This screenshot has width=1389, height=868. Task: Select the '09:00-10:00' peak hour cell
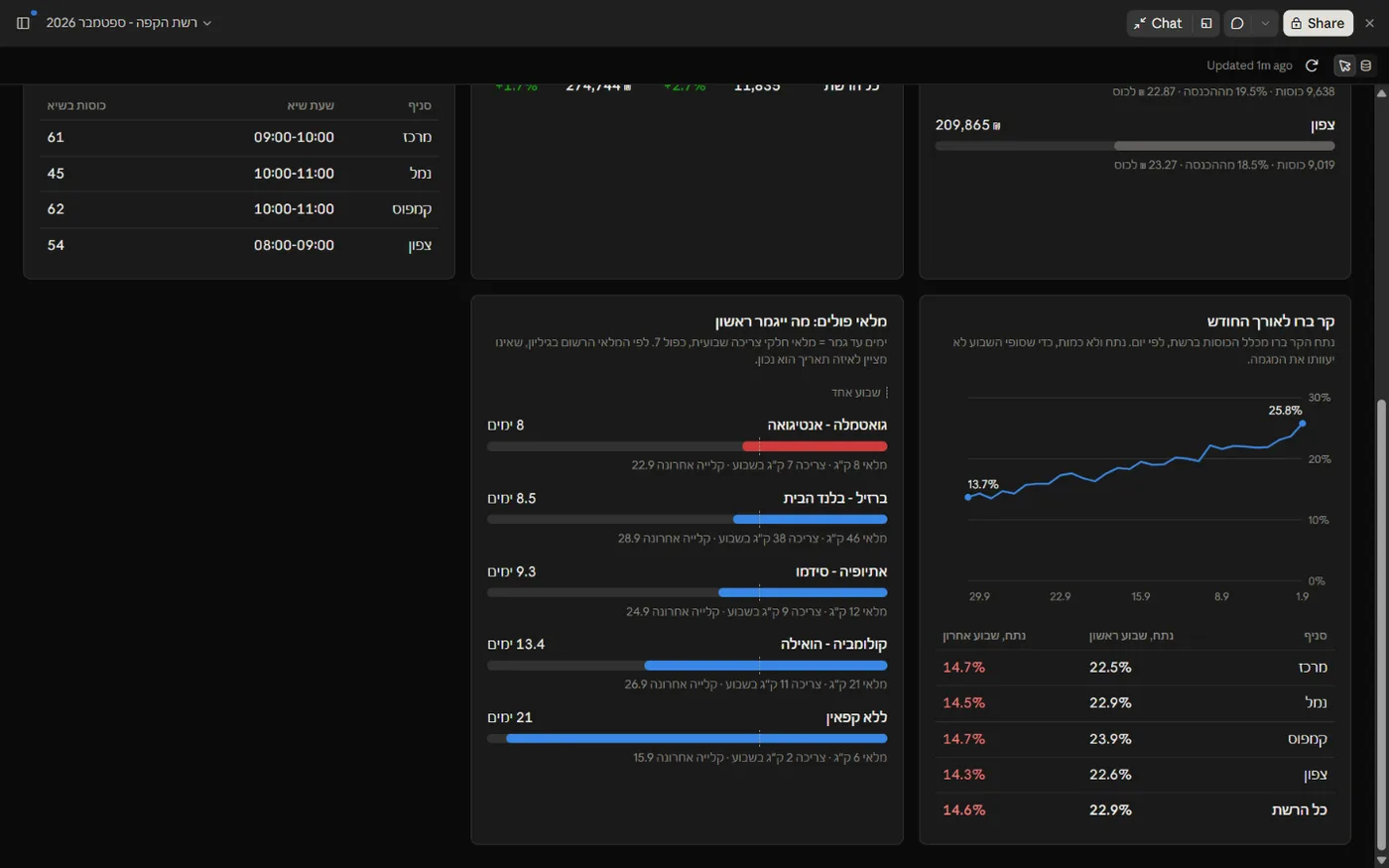point(294,137)
